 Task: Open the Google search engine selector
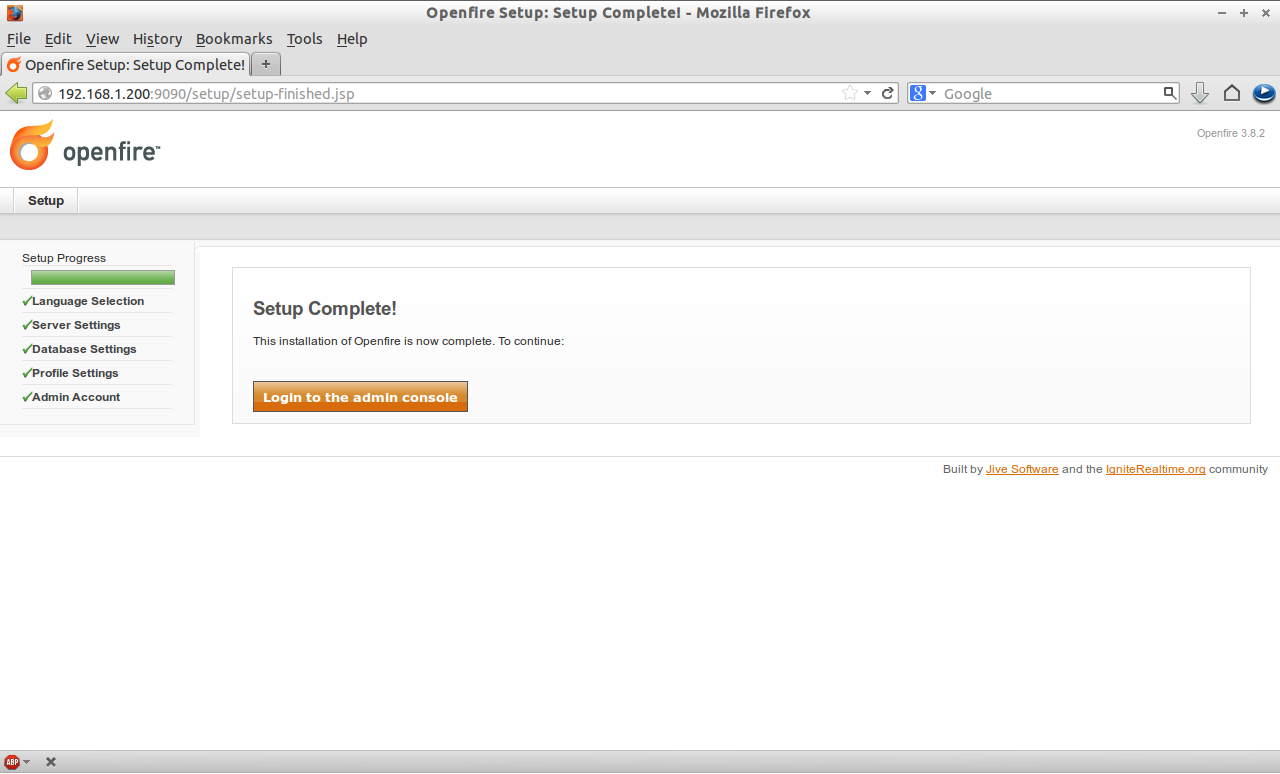pyautogui.click(x=923, y=93)
